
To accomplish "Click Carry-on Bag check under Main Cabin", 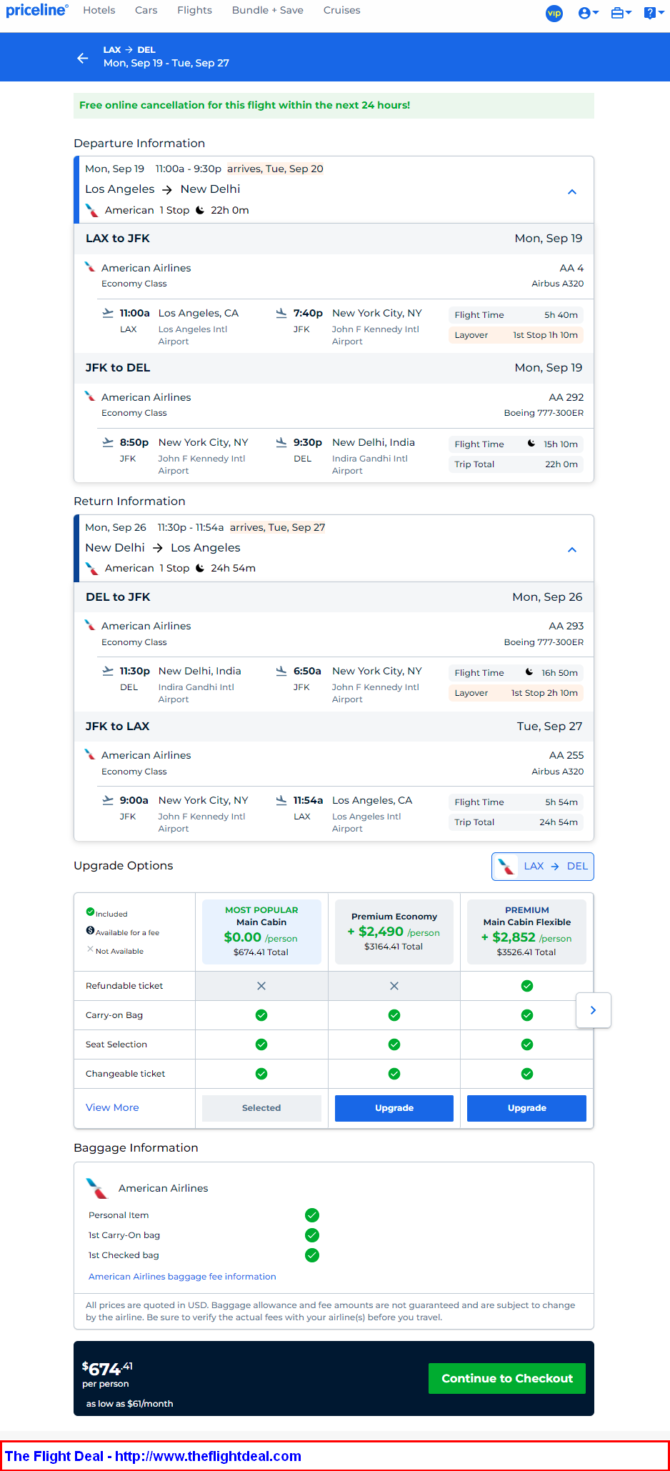I will pyautogui.click(x=261, y=1015).
